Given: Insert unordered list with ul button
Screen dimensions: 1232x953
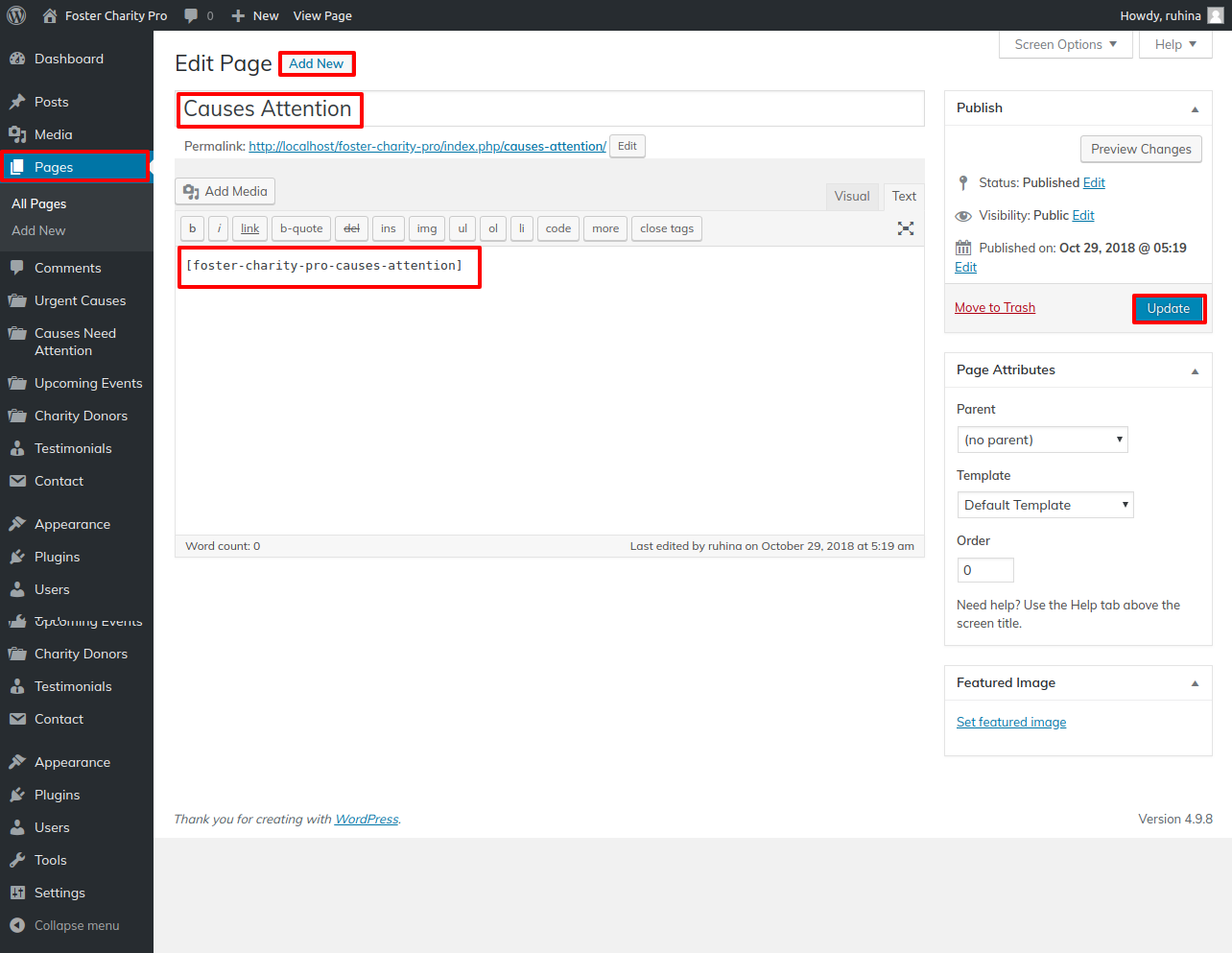Looking at the screenshot, I should (462, 228).
